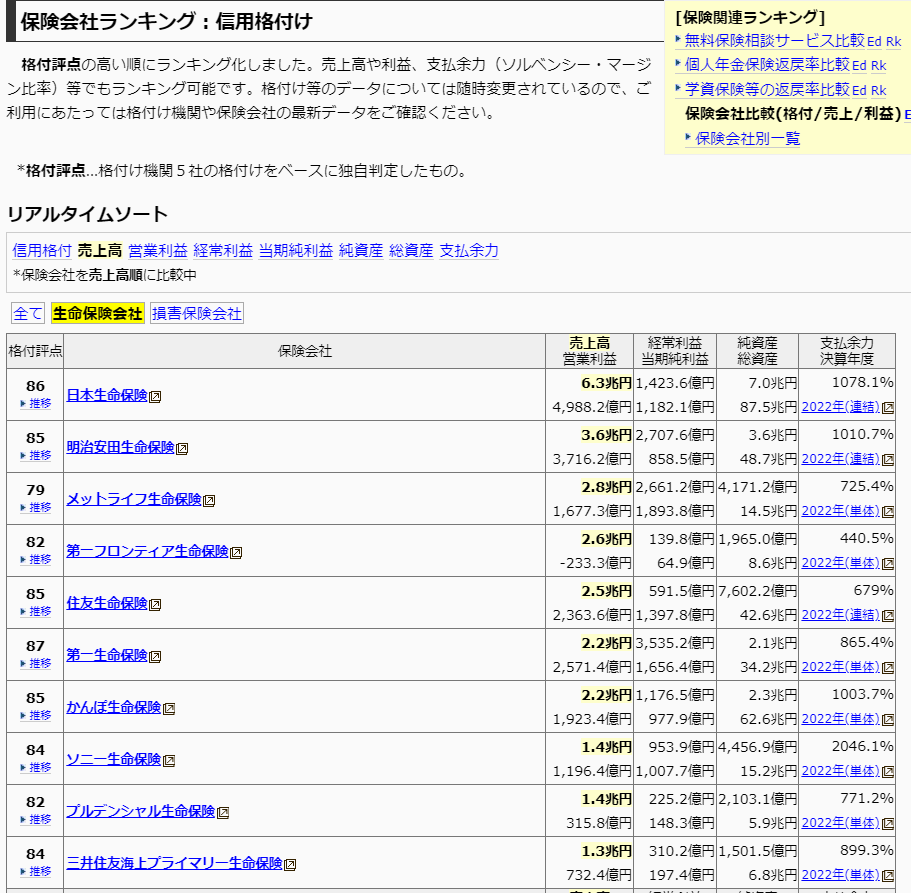Image resolution: width=911 pixels, height=893 pixels.
Task: Open 推移 for プルデンシャル生命保険 score
Action: pyautogui.click(x=35, y=819)
